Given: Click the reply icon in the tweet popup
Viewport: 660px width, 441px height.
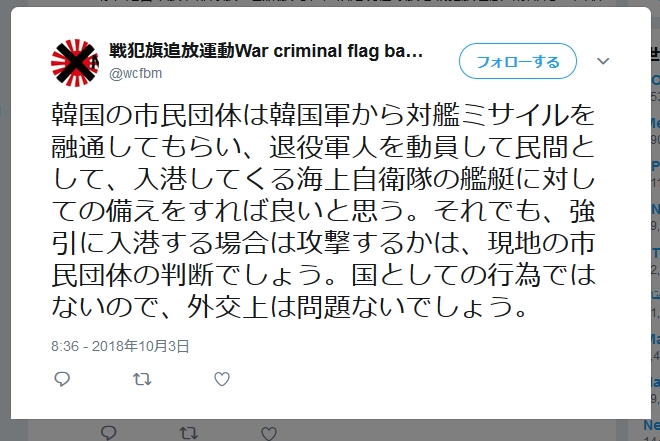Looking at the screenshot, I should tap(62, 379).
